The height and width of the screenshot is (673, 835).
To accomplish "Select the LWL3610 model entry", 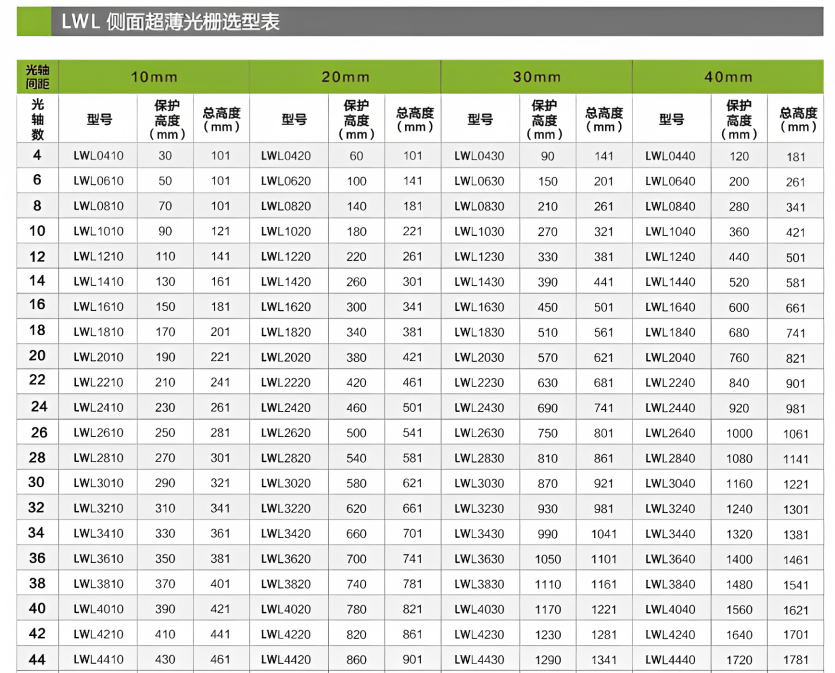I will point(99,559).
